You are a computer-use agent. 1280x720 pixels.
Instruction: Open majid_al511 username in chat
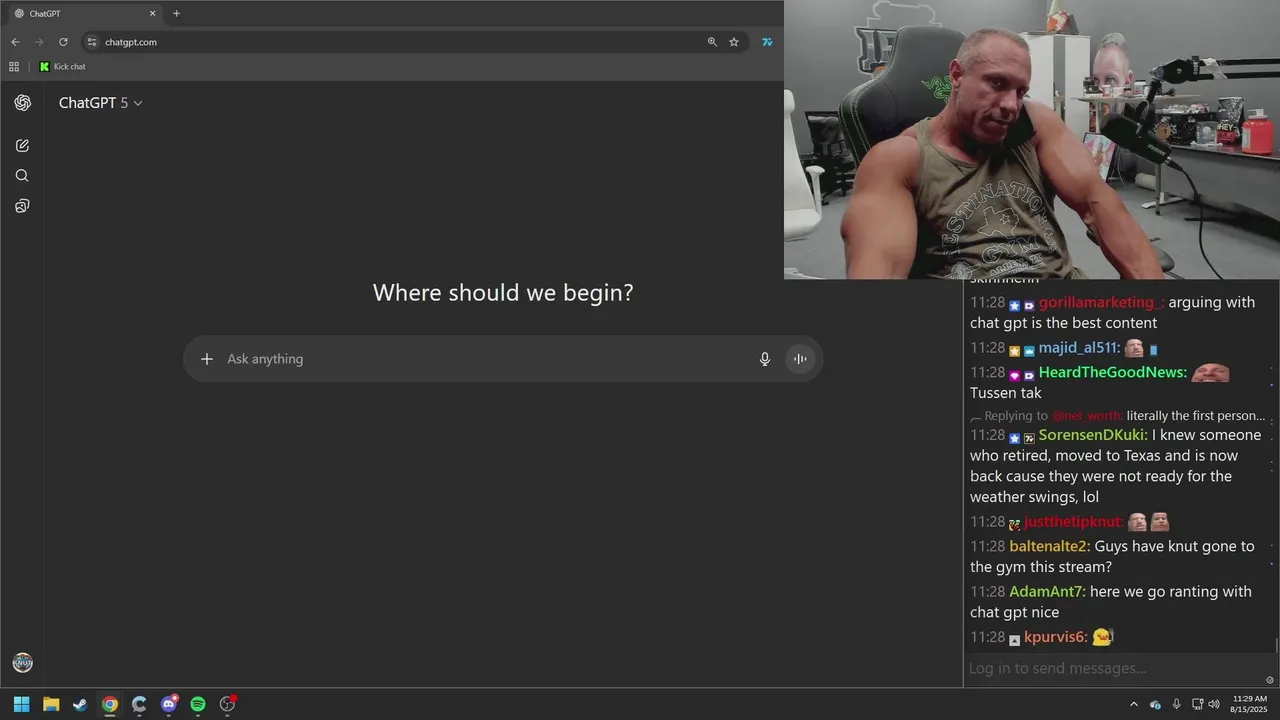tap(1079, 348)
